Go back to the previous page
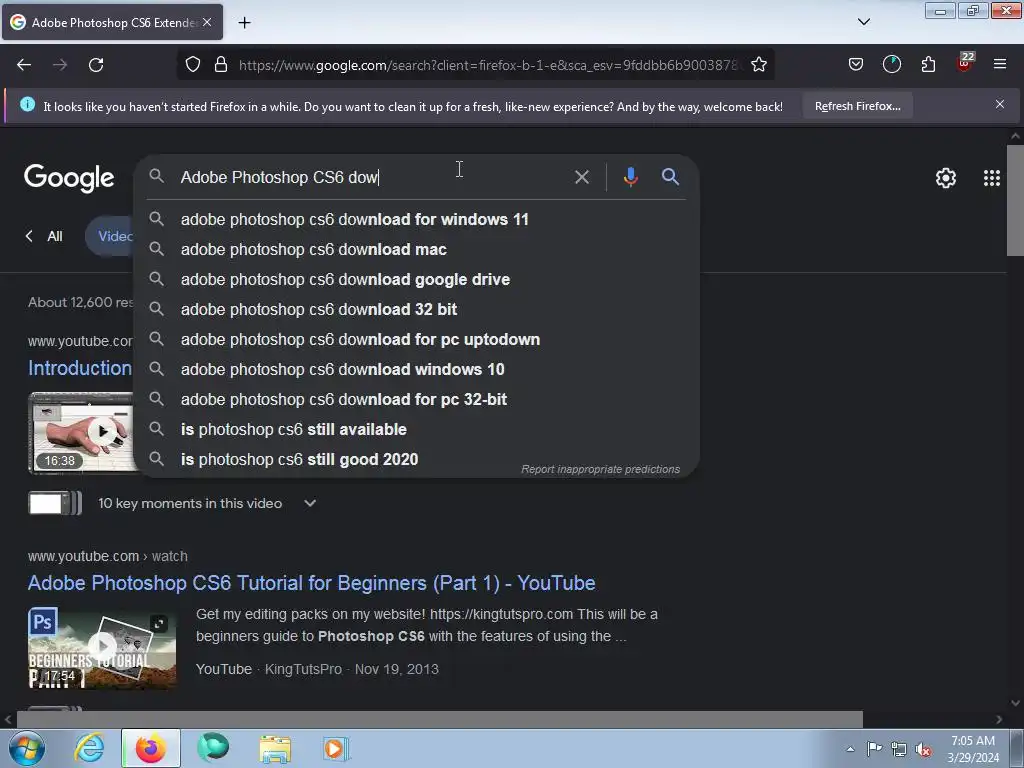The height and width of the screenshot is (768, 1024). (x=24, y=65)
